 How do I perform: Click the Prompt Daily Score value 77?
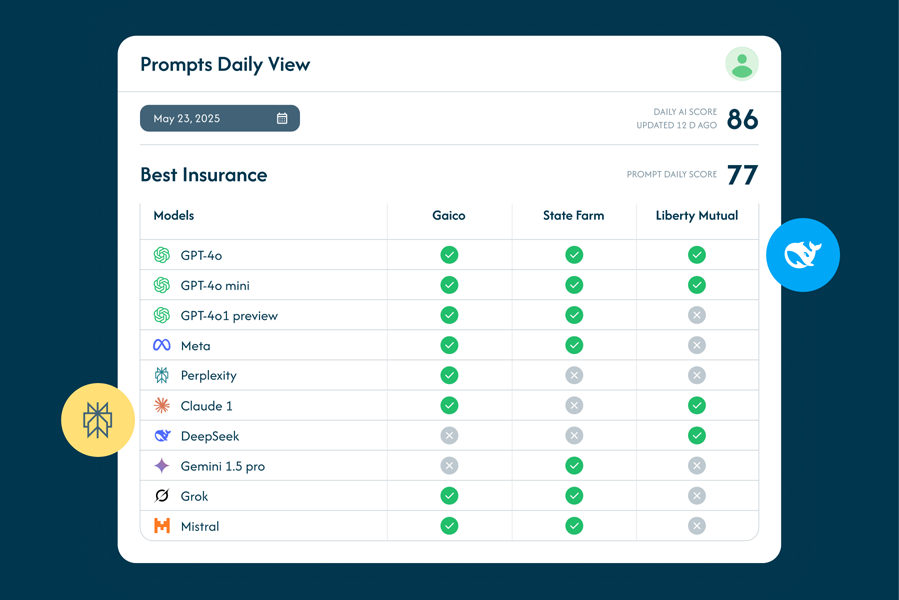click(x=742, y=175)
